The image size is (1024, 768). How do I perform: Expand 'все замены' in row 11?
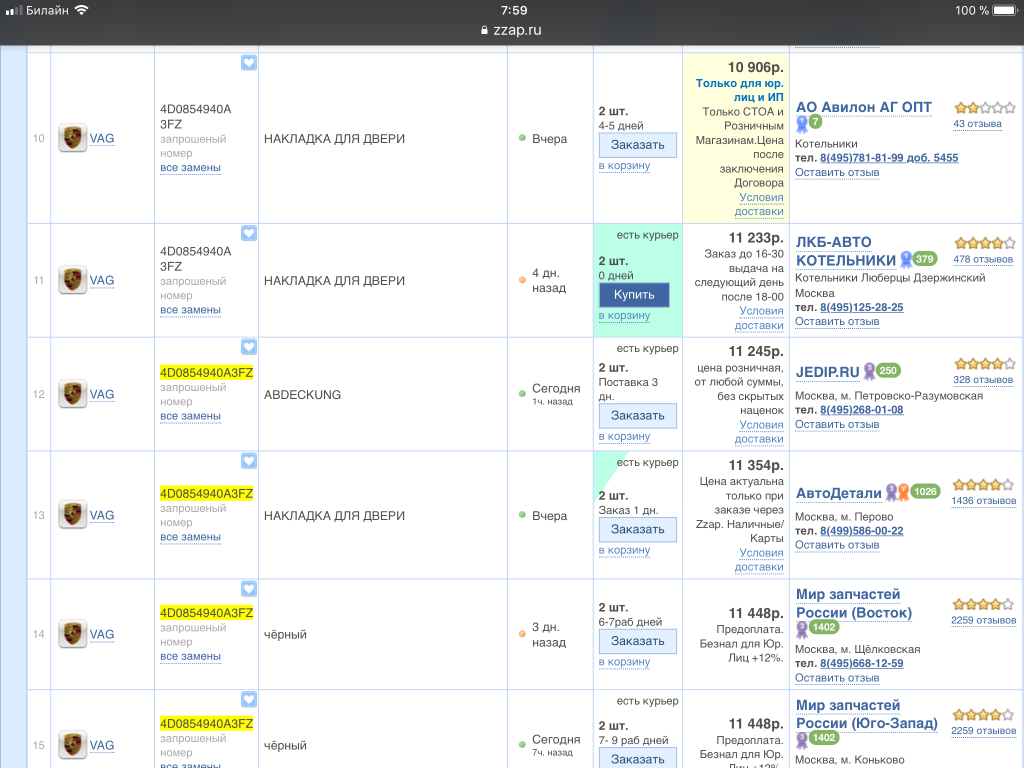tap(190, 310)
